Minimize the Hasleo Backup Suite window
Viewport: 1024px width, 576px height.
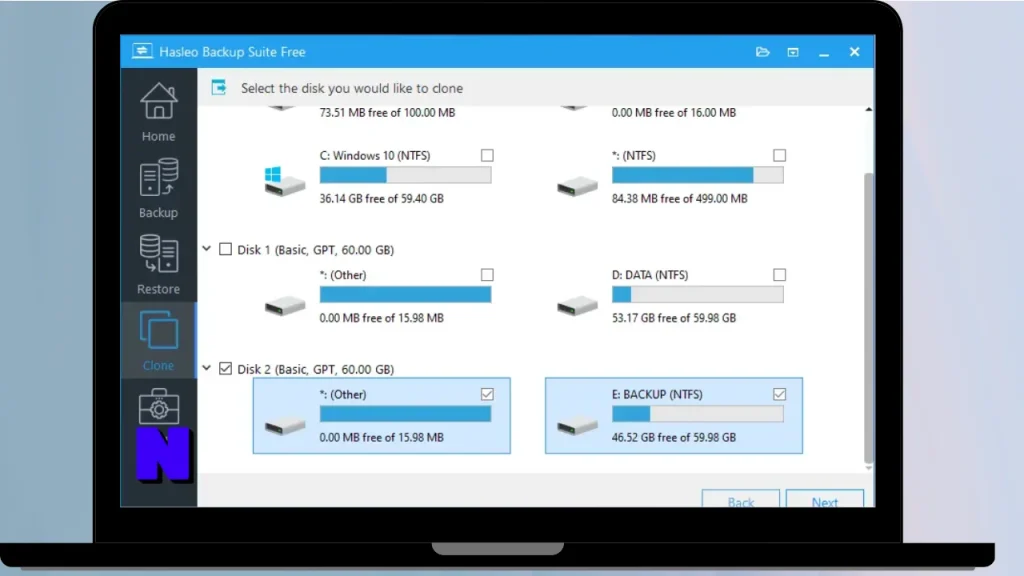(824, 53)
